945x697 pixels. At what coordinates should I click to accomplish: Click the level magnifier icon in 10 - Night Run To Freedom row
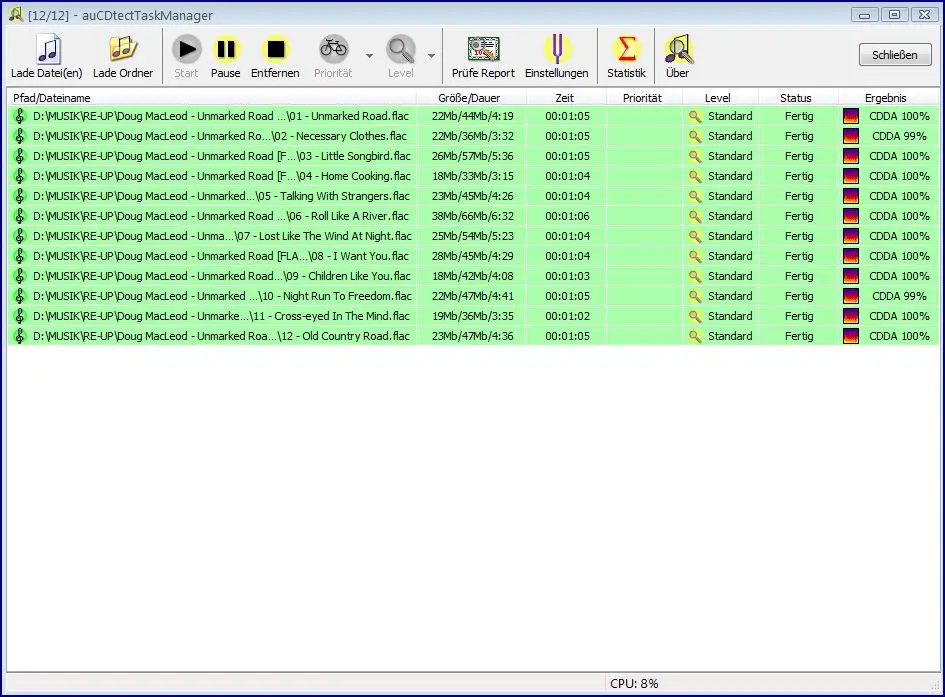695,296
